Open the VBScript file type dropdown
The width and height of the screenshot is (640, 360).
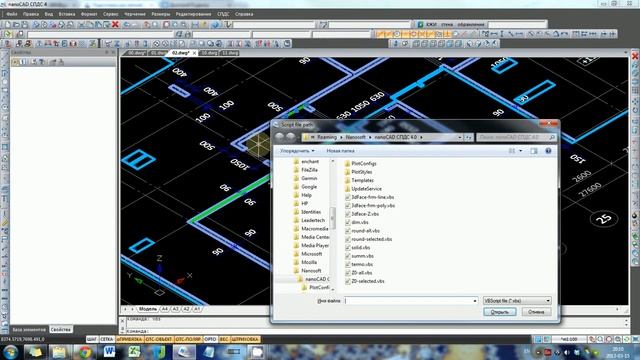tap(517, 301)
